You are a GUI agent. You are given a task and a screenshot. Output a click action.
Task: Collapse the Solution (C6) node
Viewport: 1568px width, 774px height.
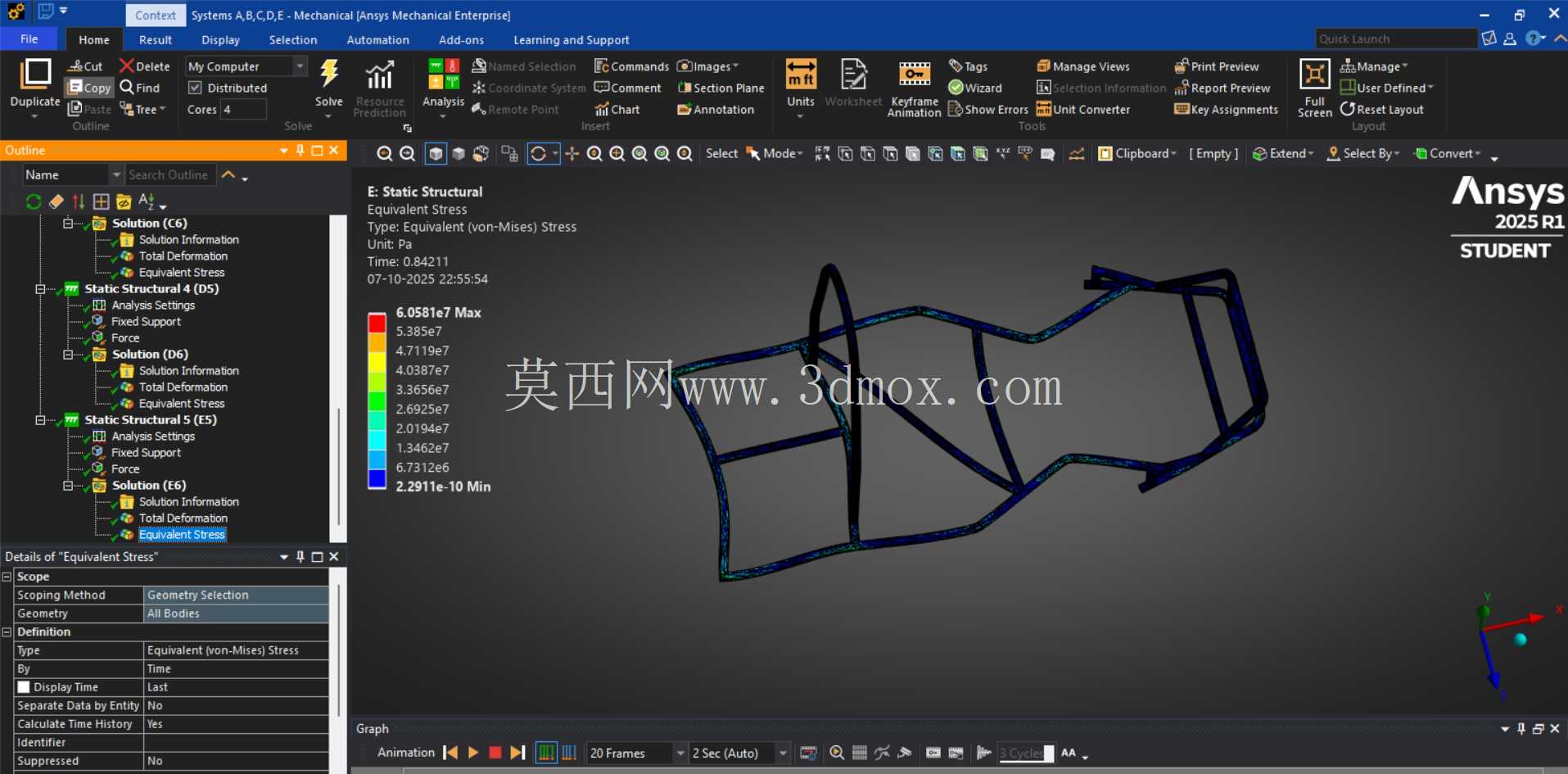click(69, 223)
